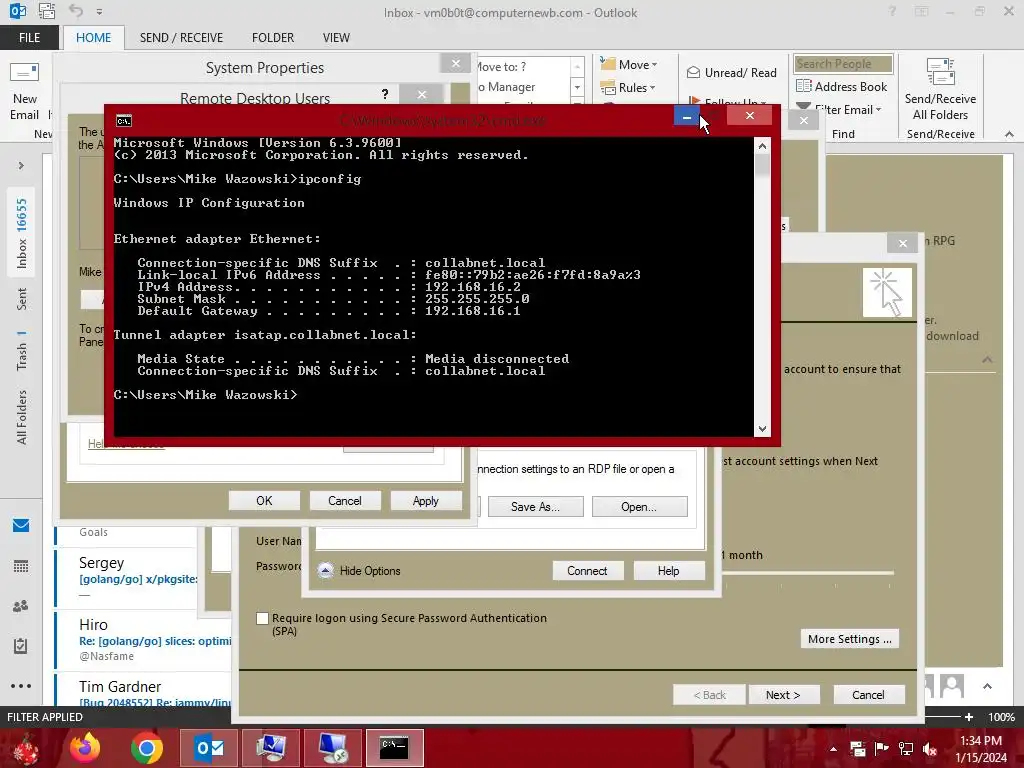Click into the Search People box
The height and width of the screenshot is (768, 1024).
[x=843, y=64]
